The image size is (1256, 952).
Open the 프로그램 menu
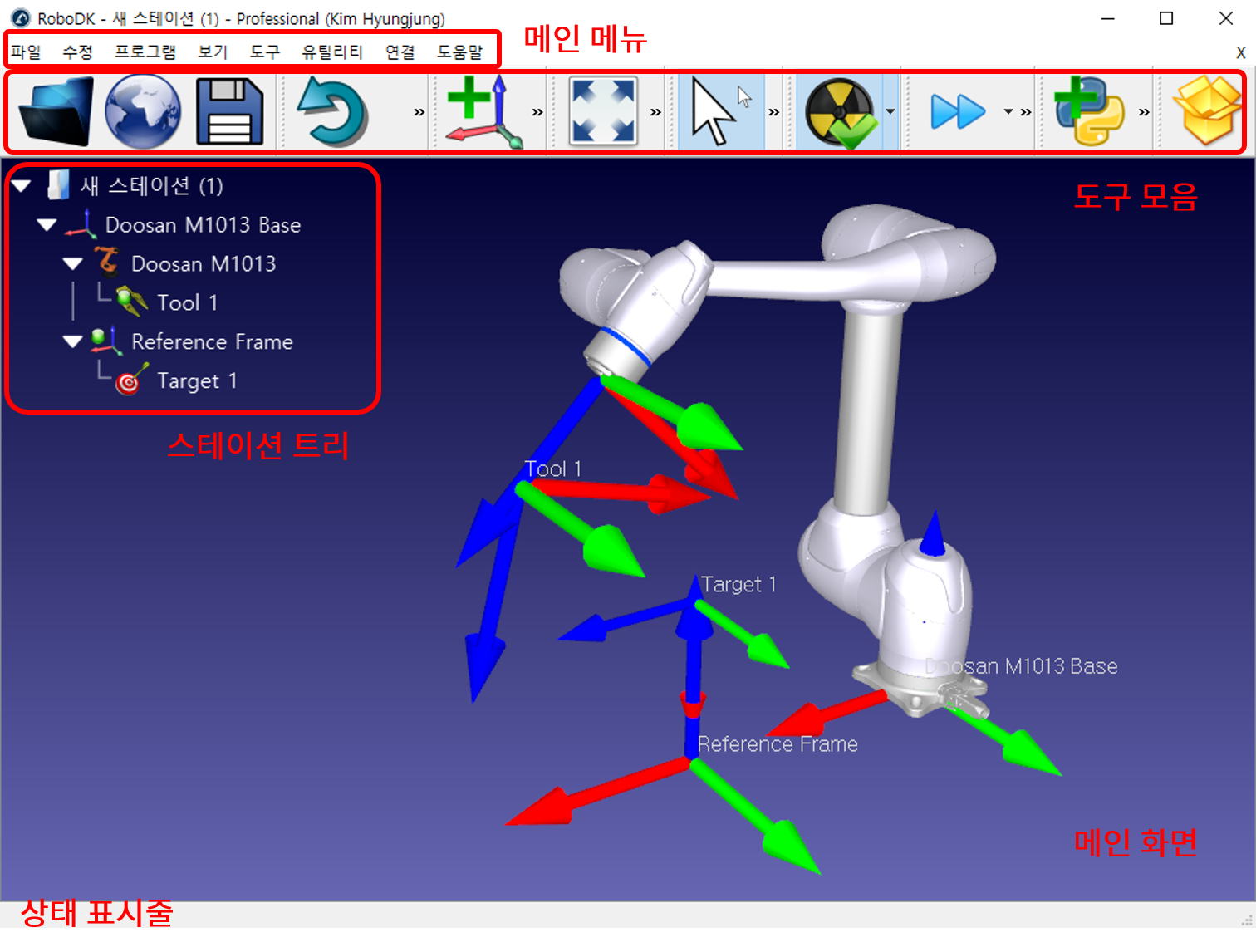[145, 52]
